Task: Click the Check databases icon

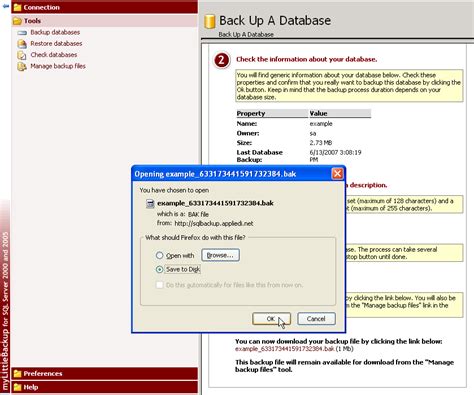Action: [x=22, y=55]
